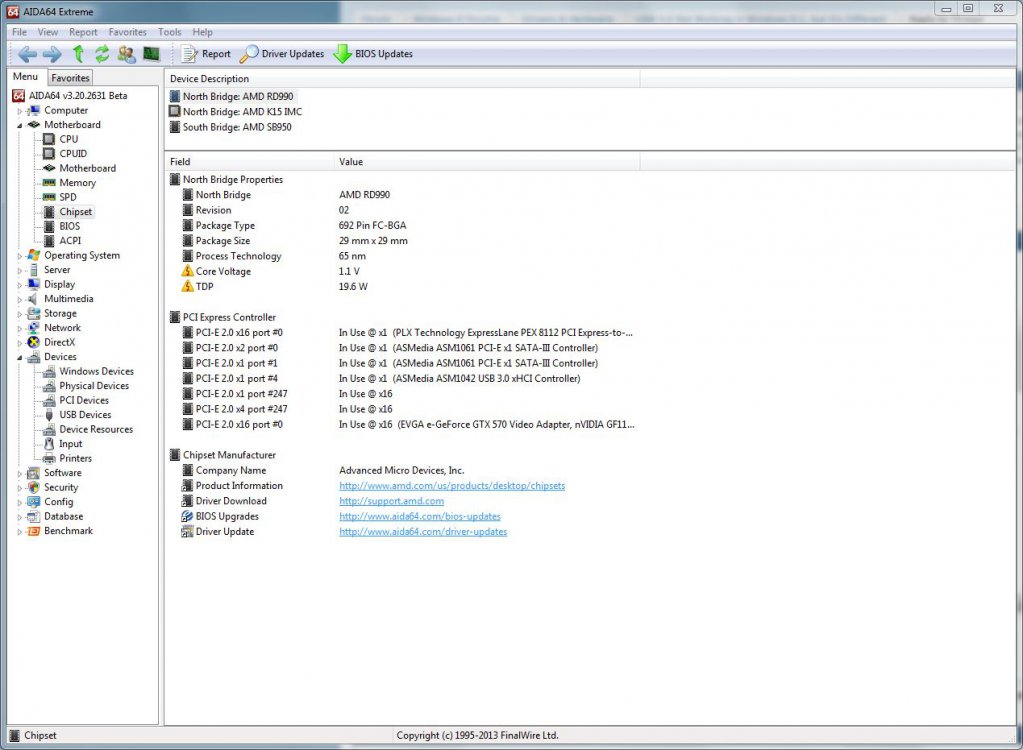
Task: Open the Favorites menu
Action: point(127,32)
